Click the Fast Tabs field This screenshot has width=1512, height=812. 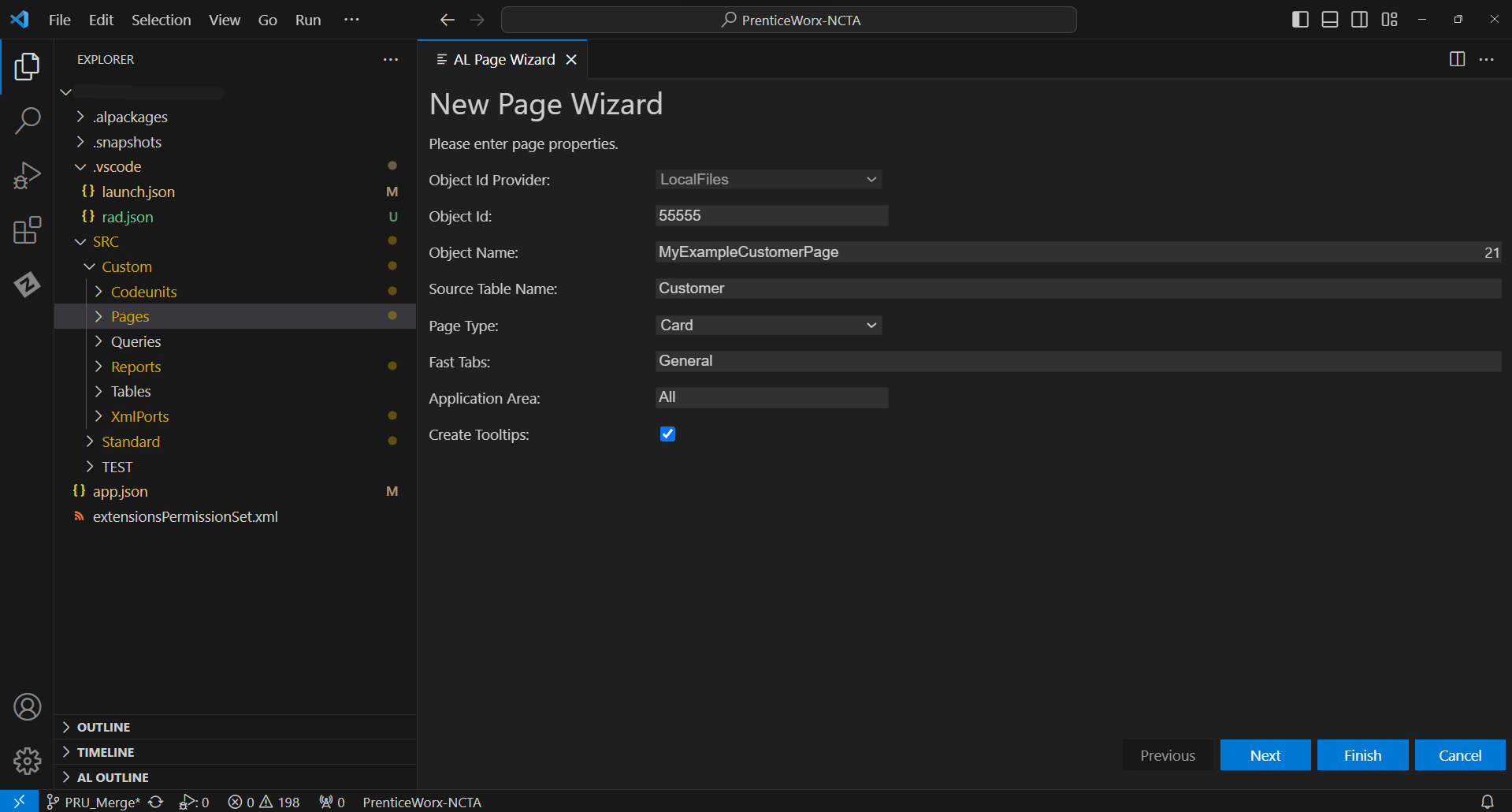1078,361
